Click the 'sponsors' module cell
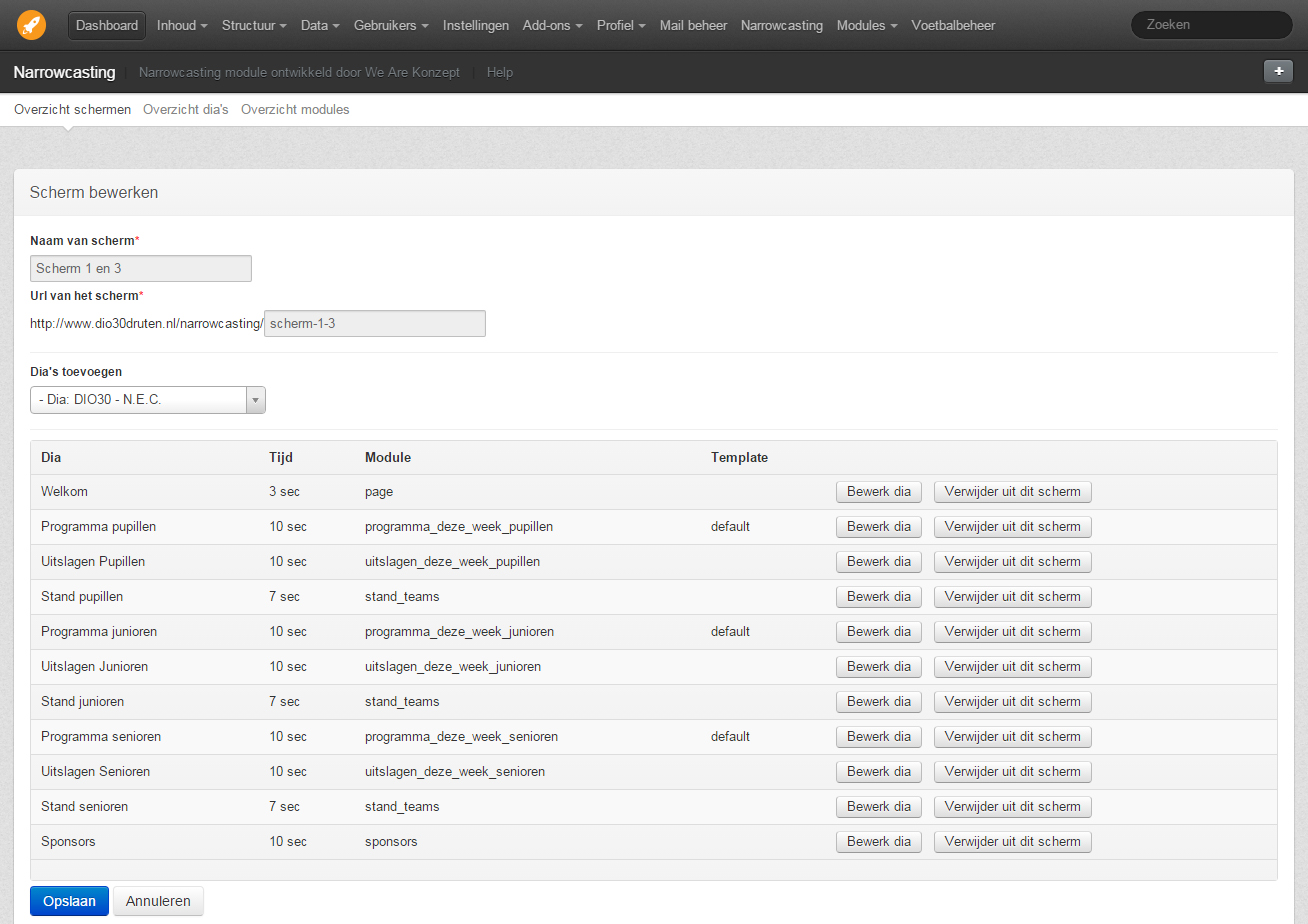The height and width of the screenshot is (924, 1308). (391, 842)
